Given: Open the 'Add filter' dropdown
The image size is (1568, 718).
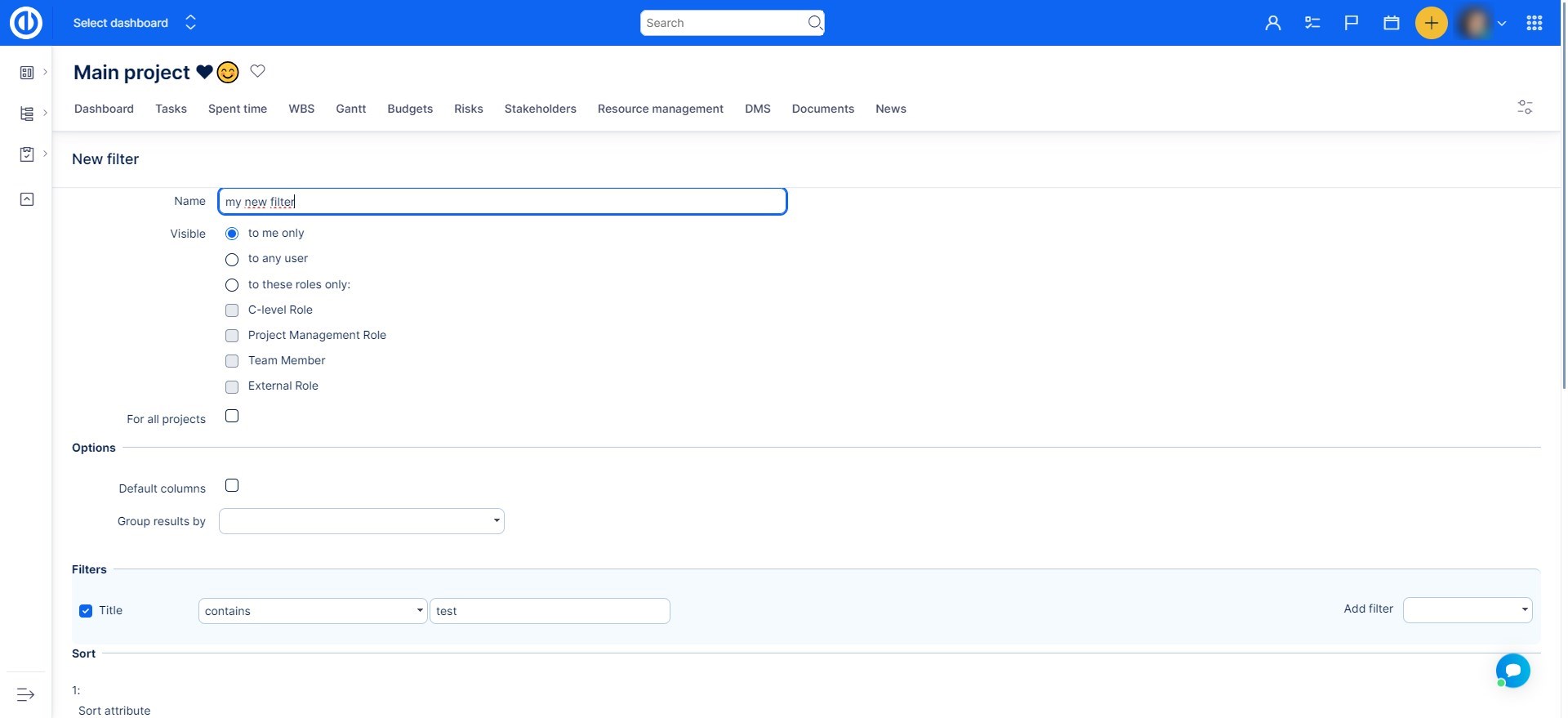Looking at the screenshot, I should 1467,609.
